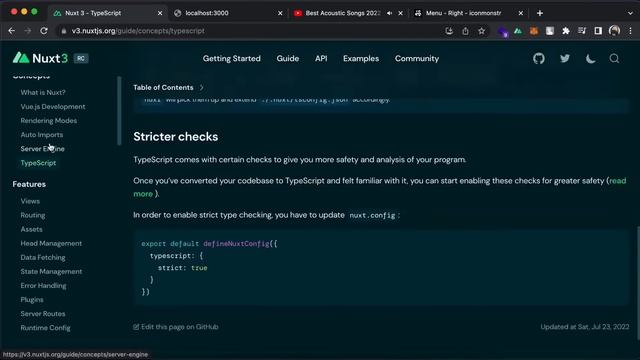Click the Features section heading
This screenshot has width=640, height=360.
29,184
